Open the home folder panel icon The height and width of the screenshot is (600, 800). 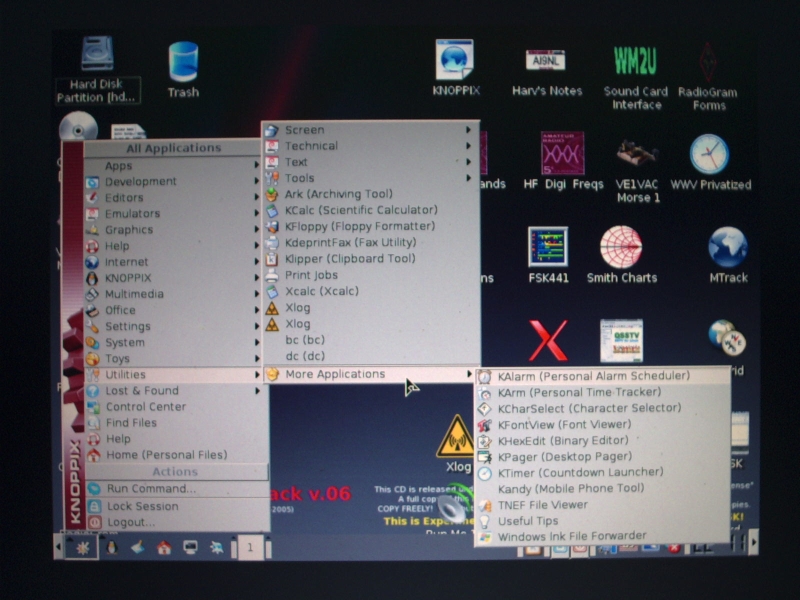[164, 548]
